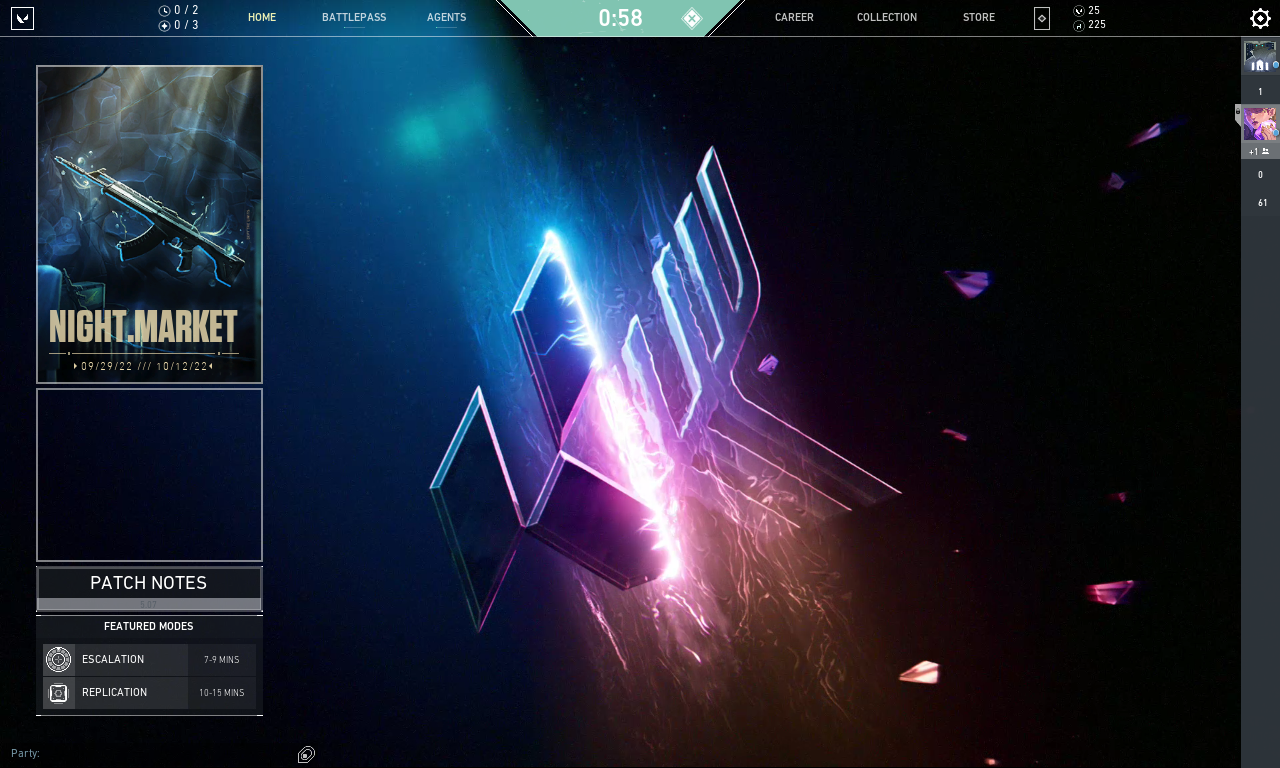Click the 5.07 patch version label
The width and height of the screenshot is (1280, 768).
click(x=148, y=605)
